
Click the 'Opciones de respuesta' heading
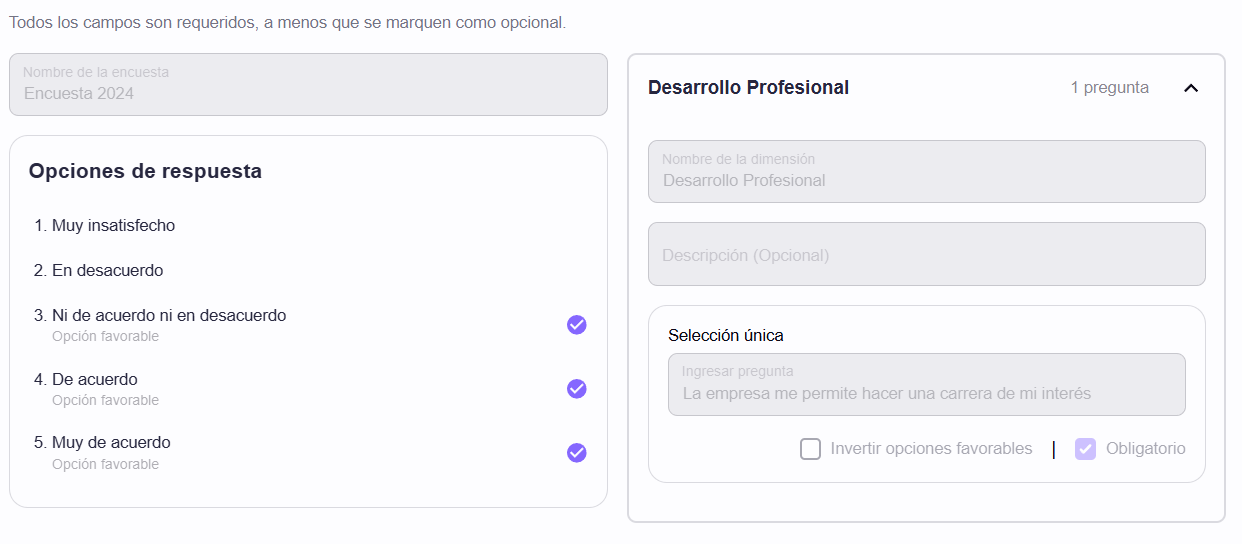tap(145, 172)
